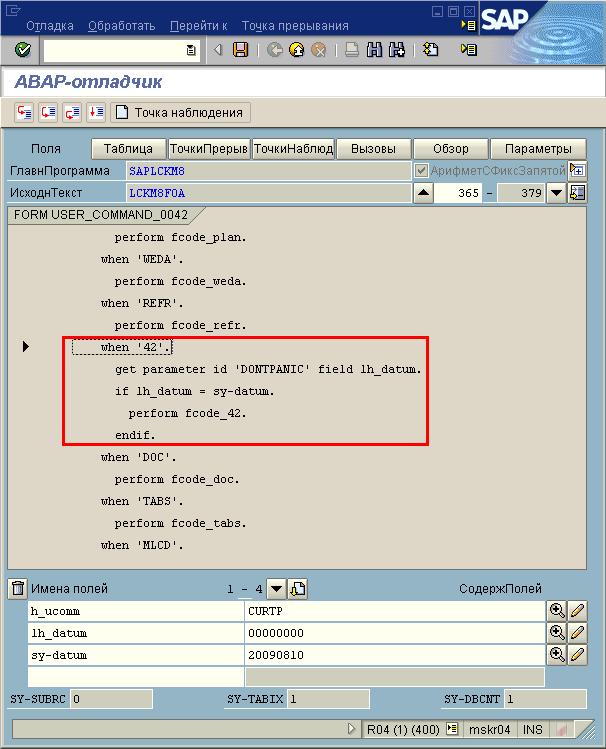
Task: Page source code up with the arrow
Action: (423, 193)
